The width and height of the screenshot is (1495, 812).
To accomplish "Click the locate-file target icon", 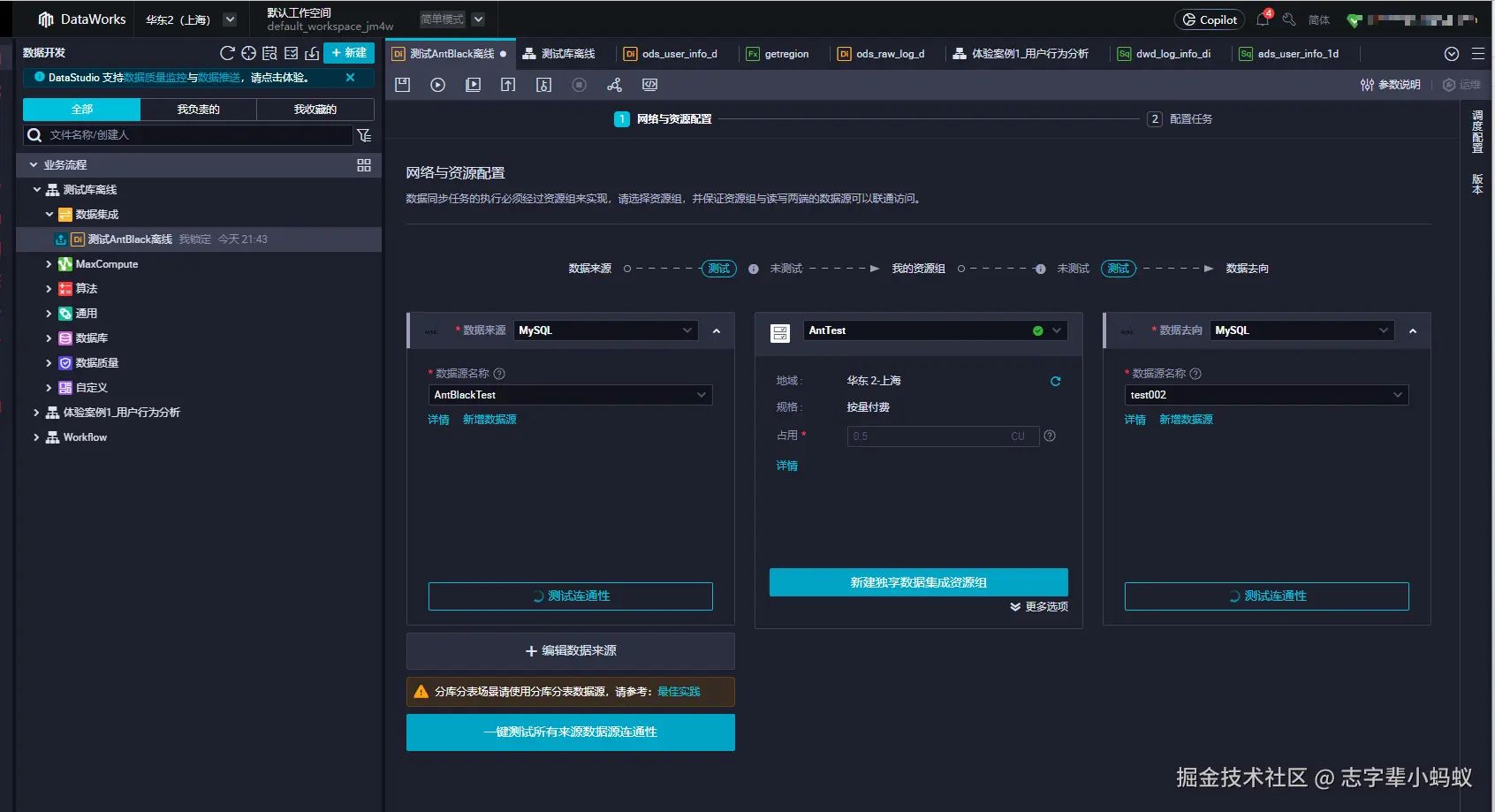I will tap(248, 53).
